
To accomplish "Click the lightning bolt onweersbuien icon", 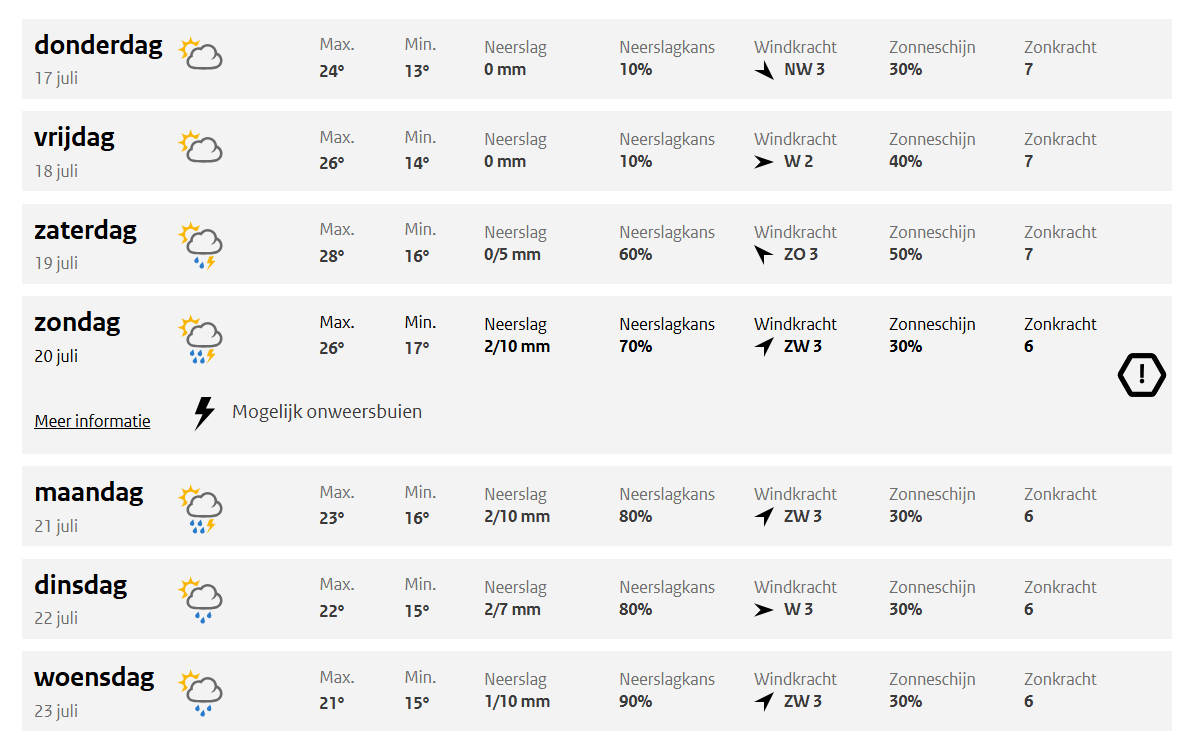I will point(204,412).
